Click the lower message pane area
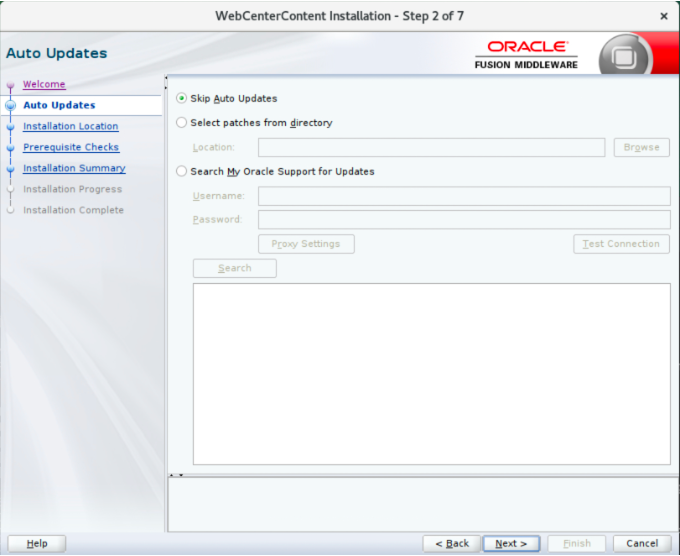This screenshot has width=680, height=556. point(423,505)
